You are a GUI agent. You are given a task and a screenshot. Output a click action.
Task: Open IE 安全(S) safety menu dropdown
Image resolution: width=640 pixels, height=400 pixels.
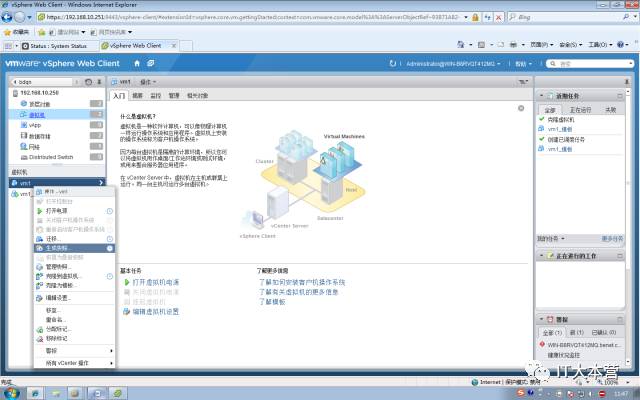pos(571,44)
